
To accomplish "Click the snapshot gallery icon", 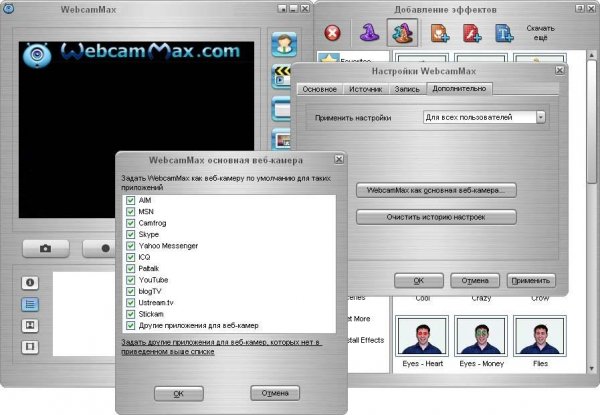I will (x=30, y=325).
